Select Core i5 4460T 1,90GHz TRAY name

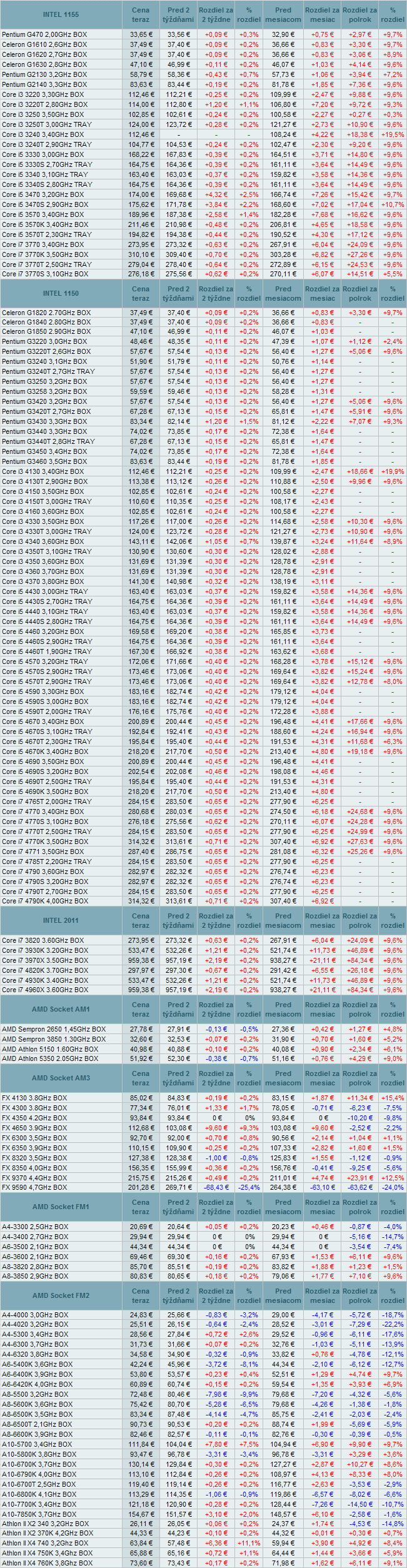[x=47, y=651]
